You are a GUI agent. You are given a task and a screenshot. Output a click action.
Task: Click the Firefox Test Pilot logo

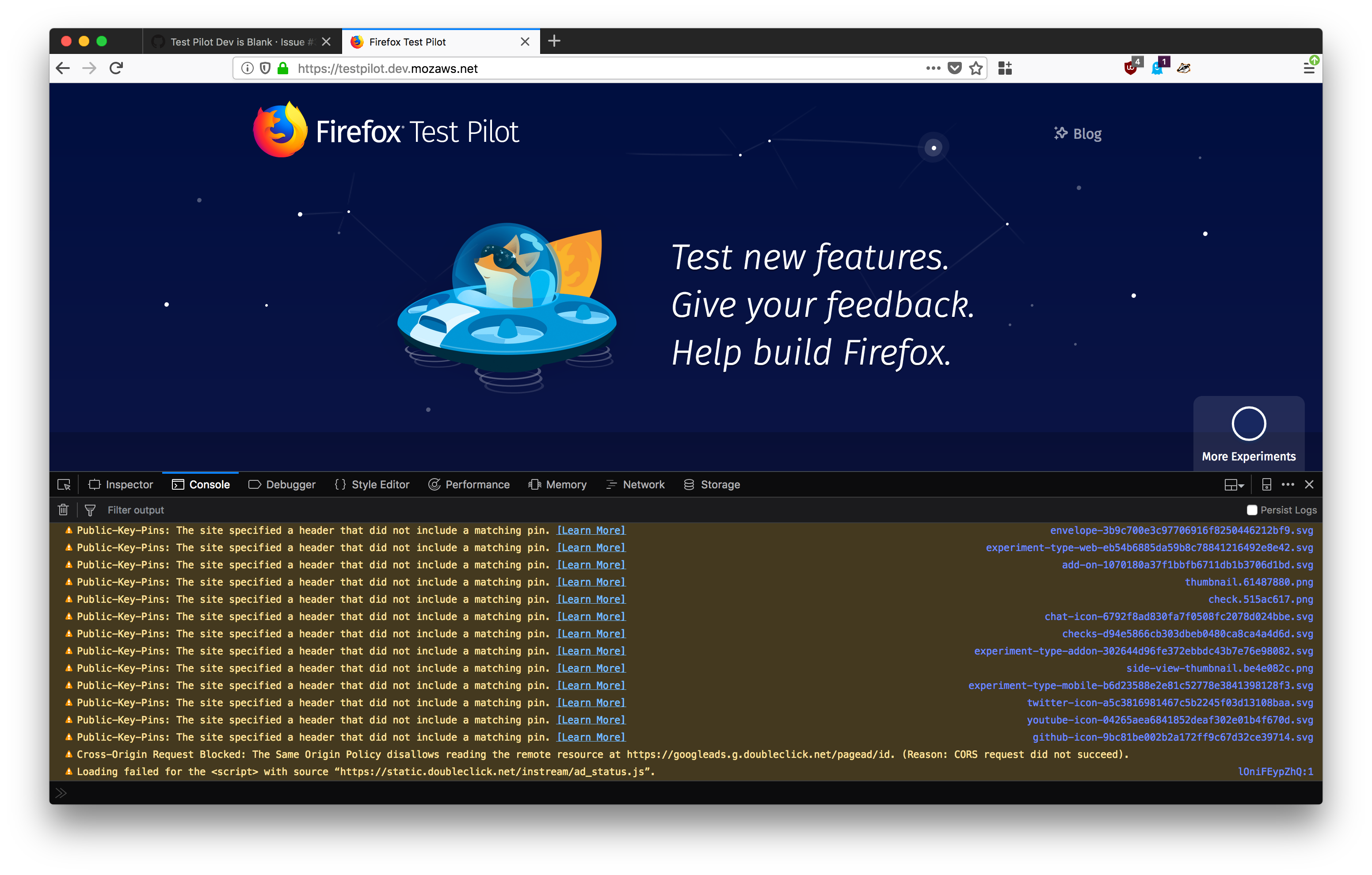[x=386, y=130]
